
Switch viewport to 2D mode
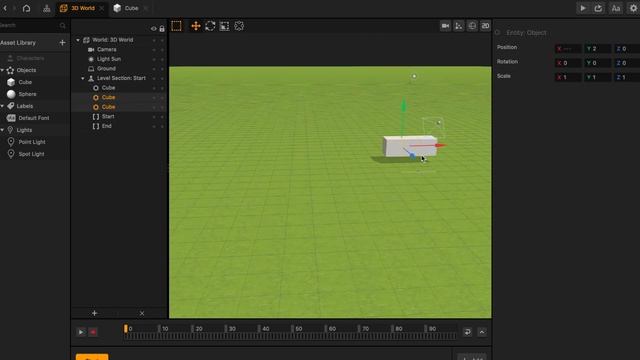click(x=485, y=26)
